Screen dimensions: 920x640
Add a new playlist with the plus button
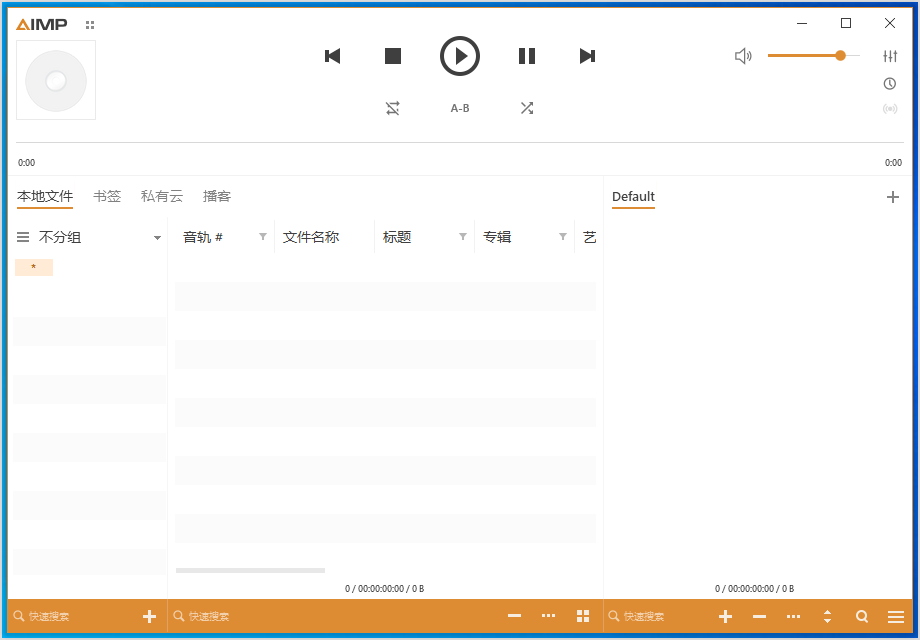click(893, 196)
